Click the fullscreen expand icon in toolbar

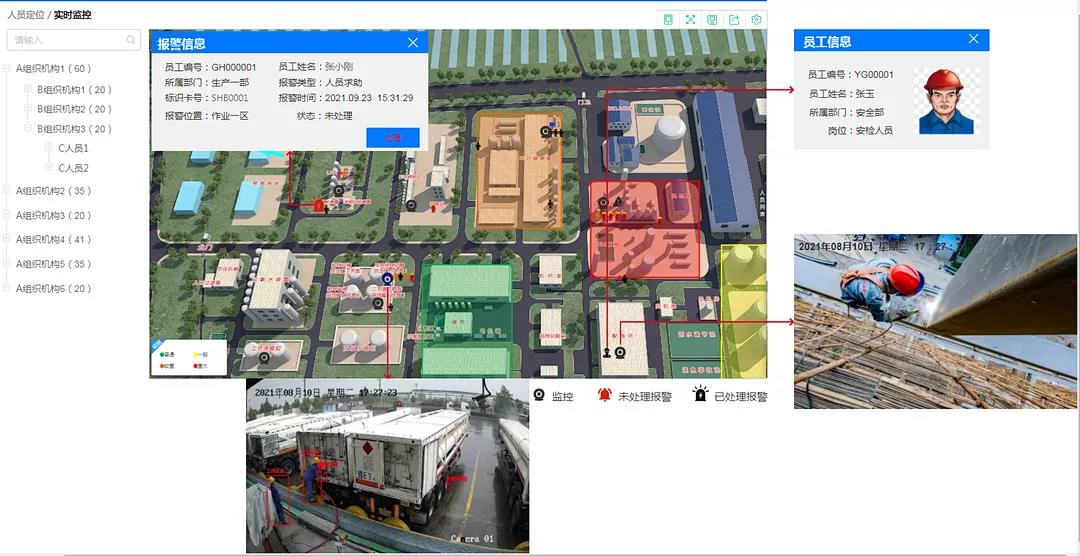click(x=690, y=20)
